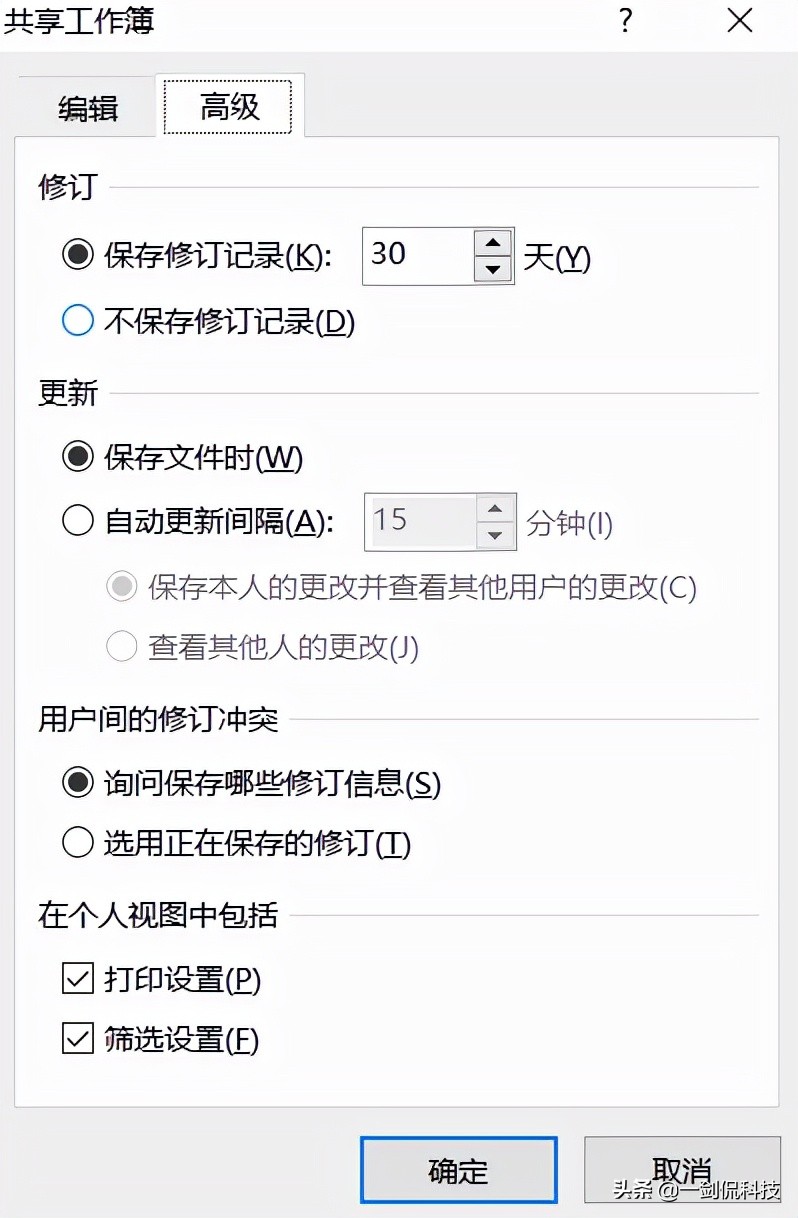Select 选用正在保存的修订 option
Viewport: 798px width, 1218px height.
click(x=77, y=843)
